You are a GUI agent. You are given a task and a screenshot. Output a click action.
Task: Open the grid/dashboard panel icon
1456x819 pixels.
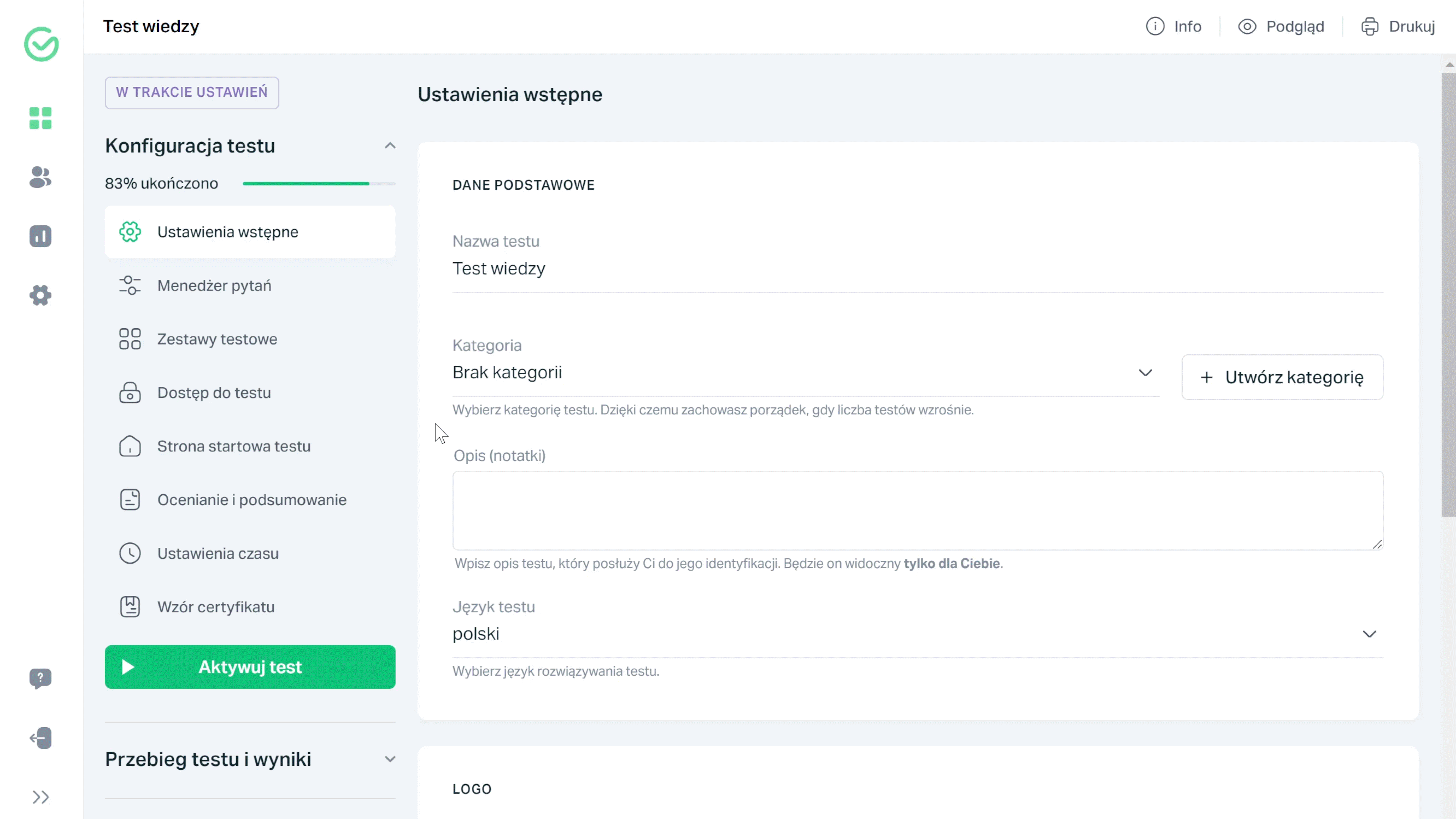tap(41, 118)
